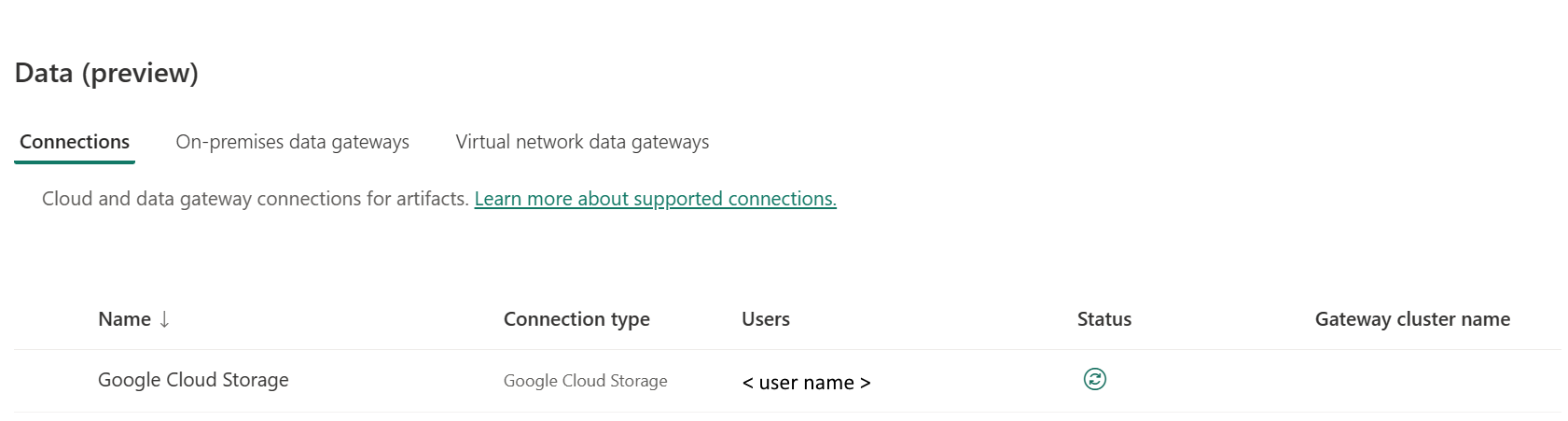1568x421 pixels.
Task: Click the refresh status icon for Google Cloud Storage
Action: click(x=1095, y=379)
